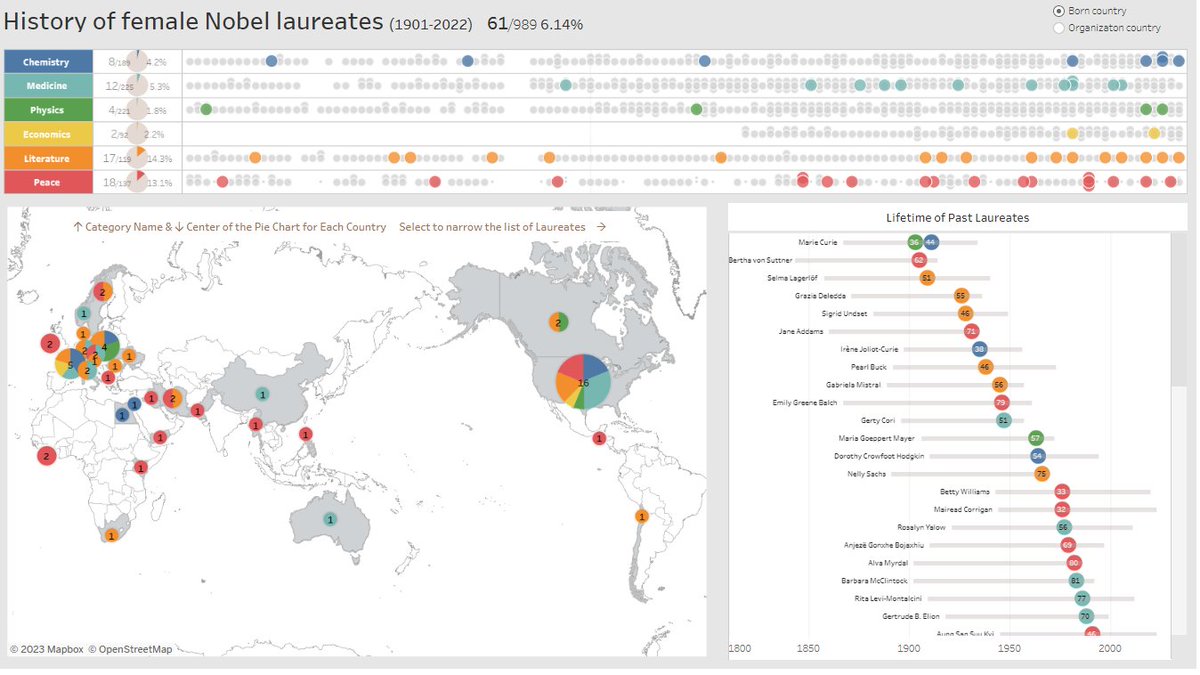Click Emily Greene Balch's circle labeled 79
This screenshot has height=675, width=1200.
1002,403
